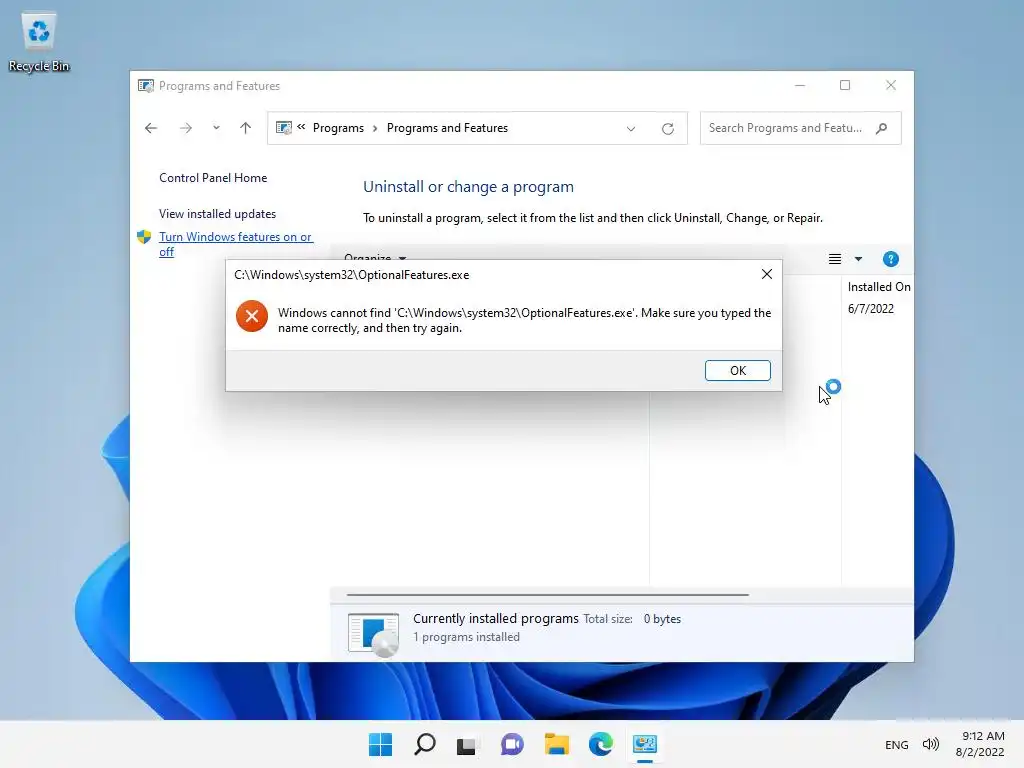The width and height of the screenshot is (1024, 768).
Task: Open the breadcrumb overflow chevron
Action: 301,127
